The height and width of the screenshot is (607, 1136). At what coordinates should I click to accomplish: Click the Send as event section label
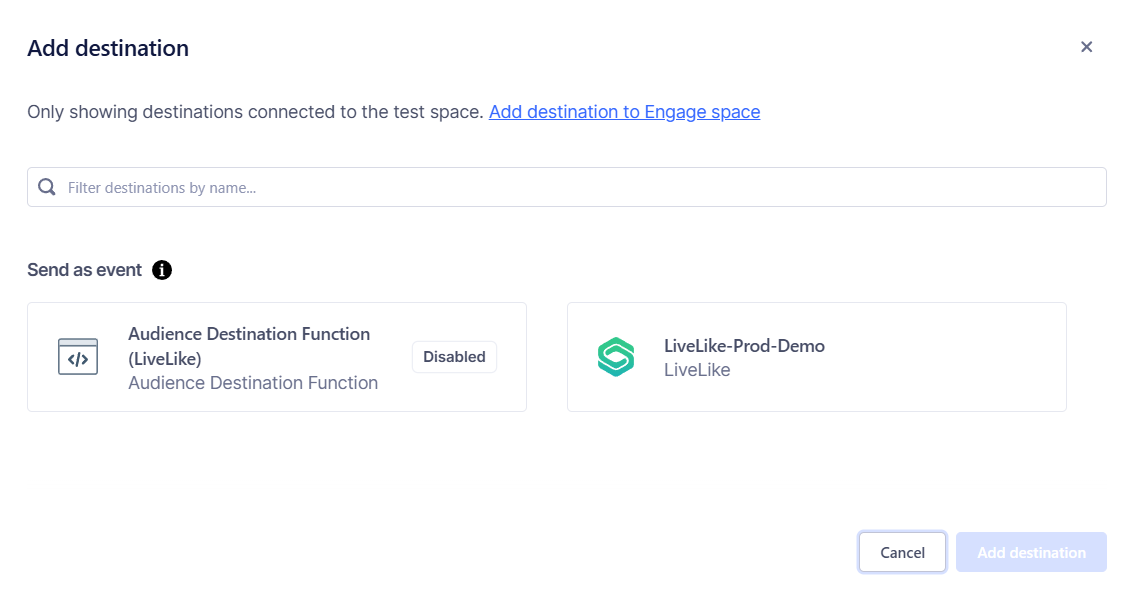[85, 270]
